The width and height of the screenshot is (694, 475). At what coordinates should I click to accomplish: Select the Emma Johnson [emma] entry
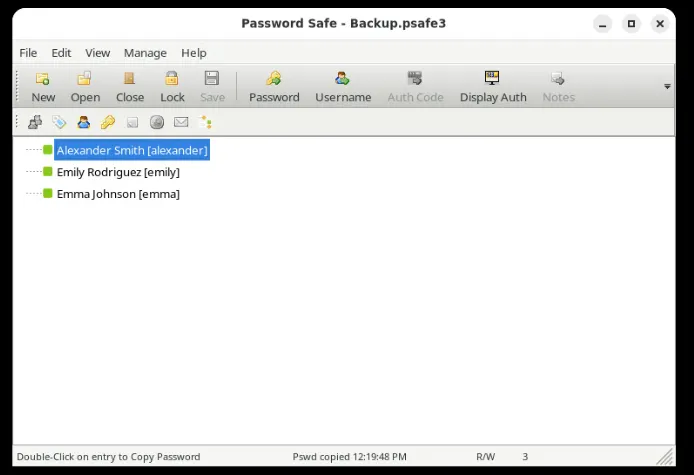[x=118, y=194]
